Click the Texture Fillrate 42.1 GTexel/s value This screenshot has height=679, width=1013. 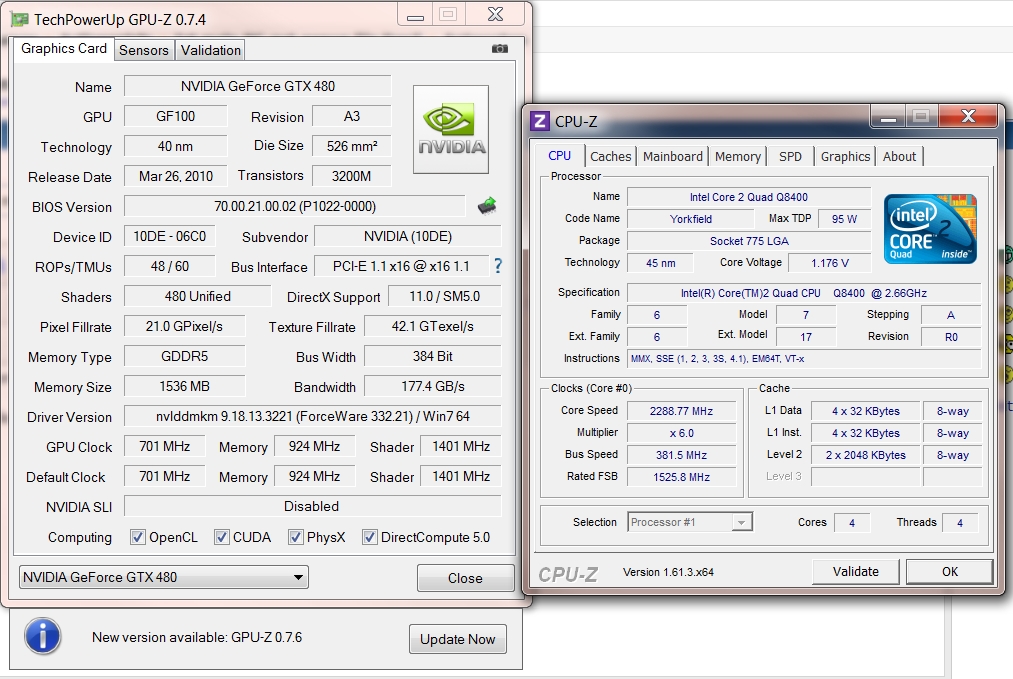tap(433, 326)
